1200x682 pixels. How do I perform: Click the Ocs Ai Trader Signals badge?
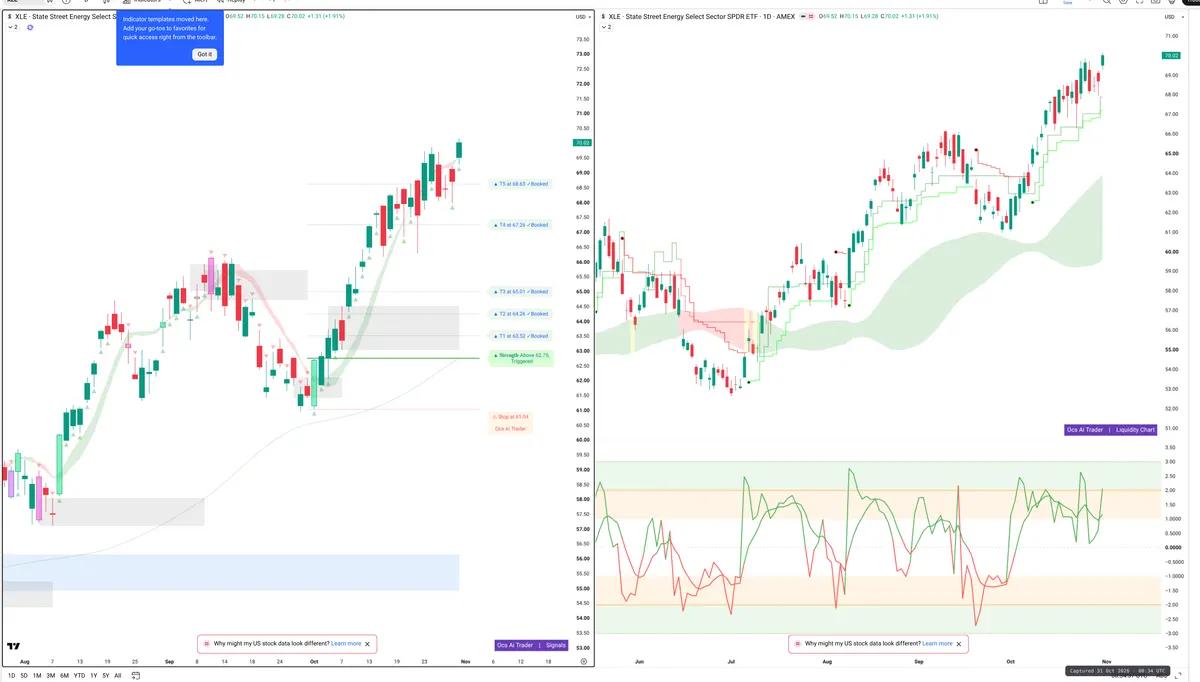point(532,645)
